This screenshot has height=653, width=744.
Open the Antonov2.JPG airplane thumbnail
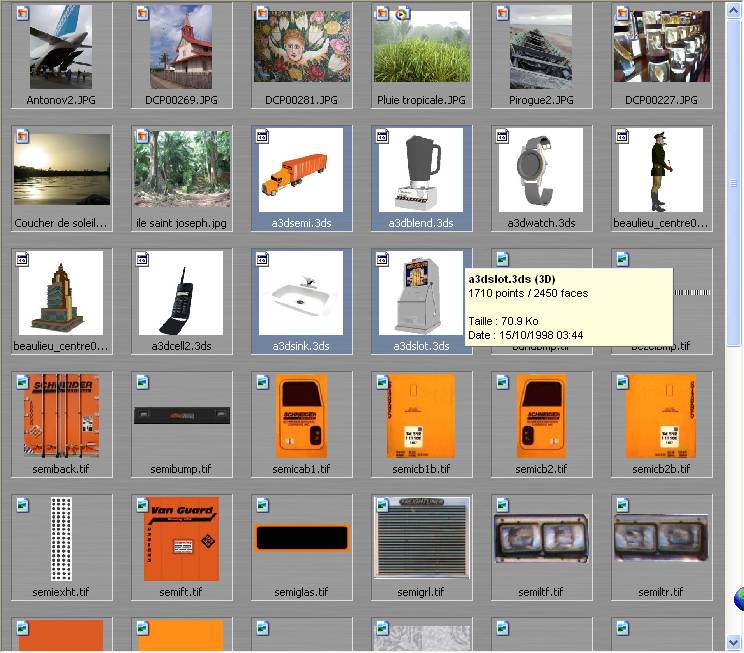point(61,47)
